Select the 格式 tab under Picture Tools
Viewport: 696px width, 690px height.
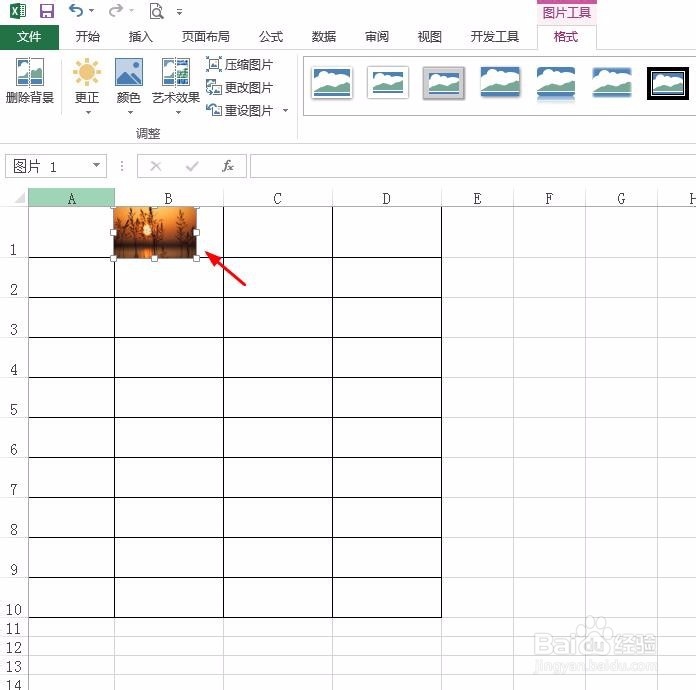click(566, 37)
